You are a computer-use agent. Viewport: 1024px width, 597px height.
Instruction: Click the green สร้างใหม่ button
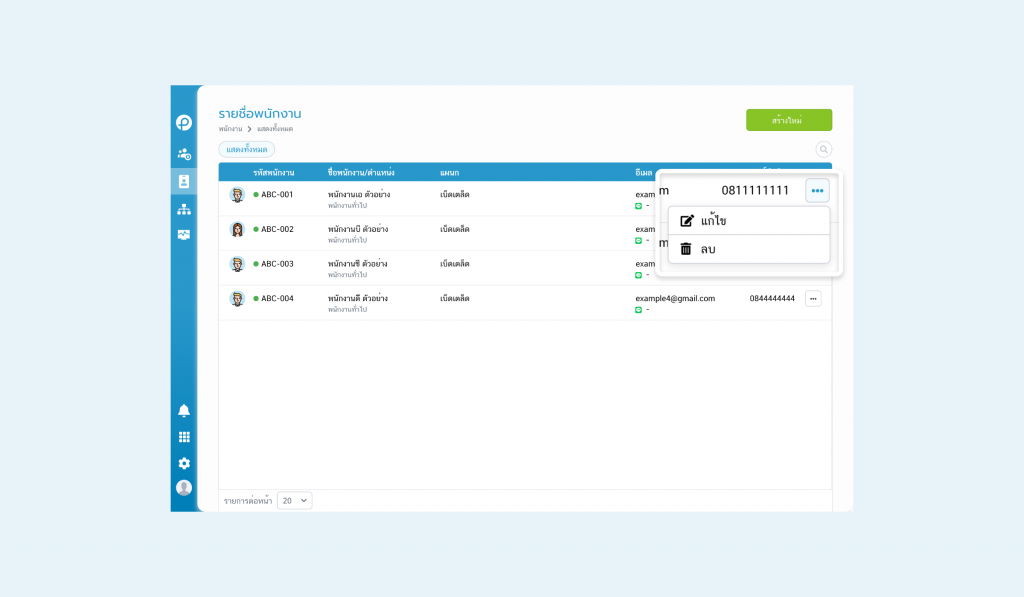click(788, 120)
